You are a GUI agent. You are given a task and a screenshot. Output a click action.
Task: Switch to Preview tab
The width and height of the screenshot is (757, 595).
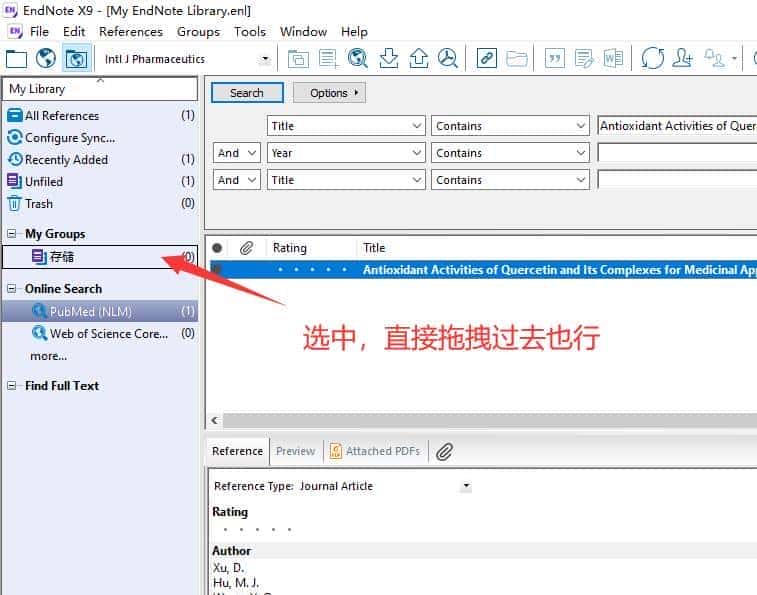point(295,451)
